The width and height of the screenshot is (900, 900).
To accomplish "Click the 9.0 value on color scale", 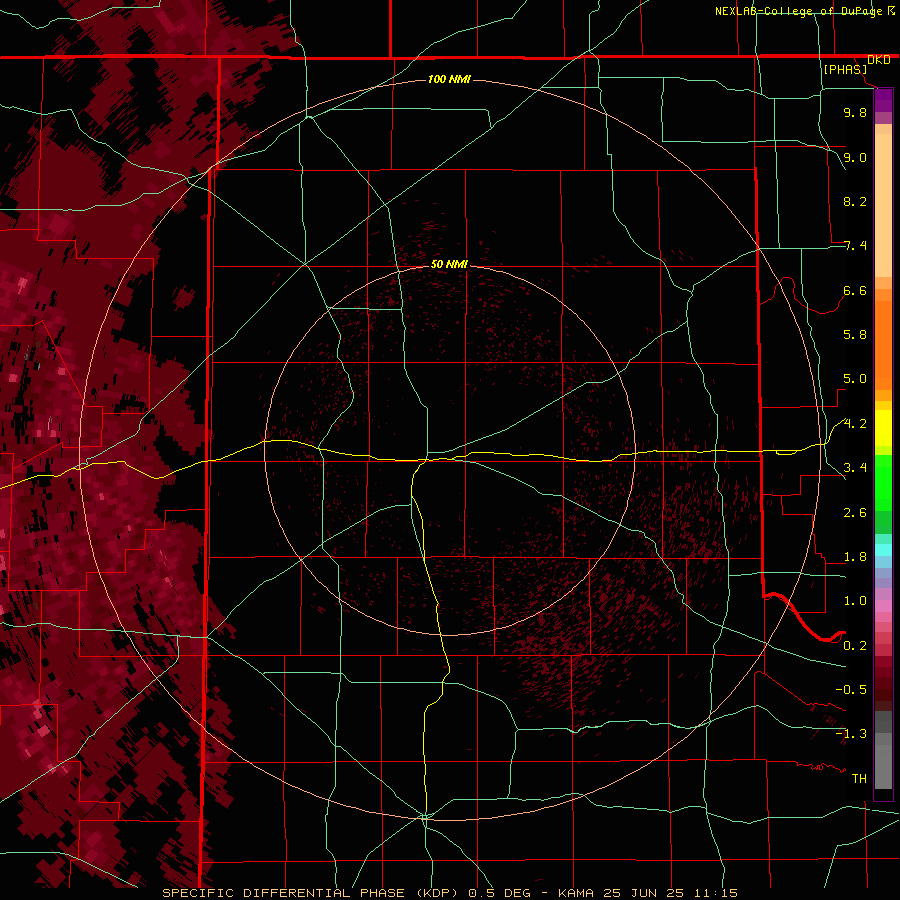I will (855, 157).
